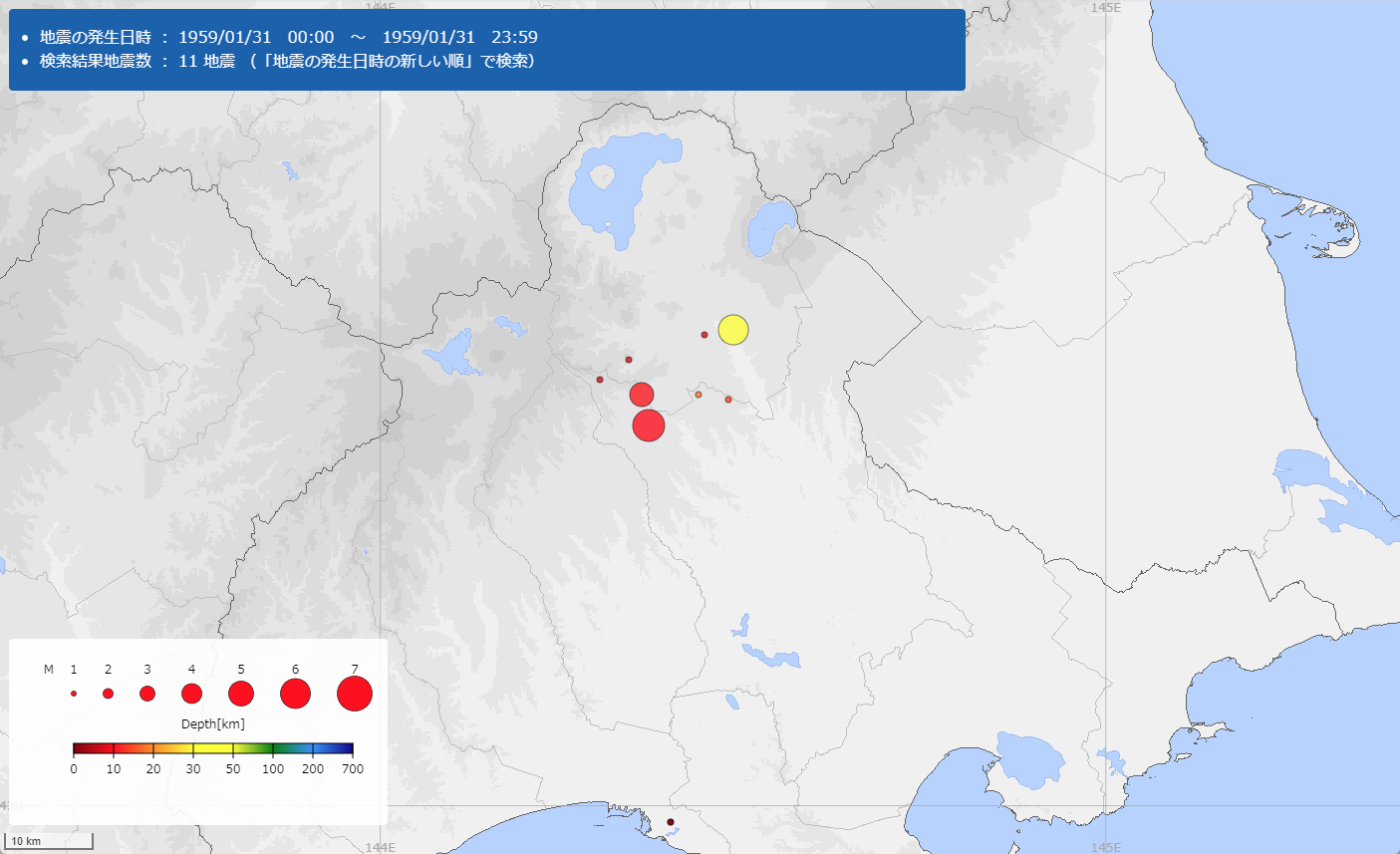This screenshot has width=1400, height=854.
Task: Click the magnitude 3 legend circle
Action: pos(147,694)
